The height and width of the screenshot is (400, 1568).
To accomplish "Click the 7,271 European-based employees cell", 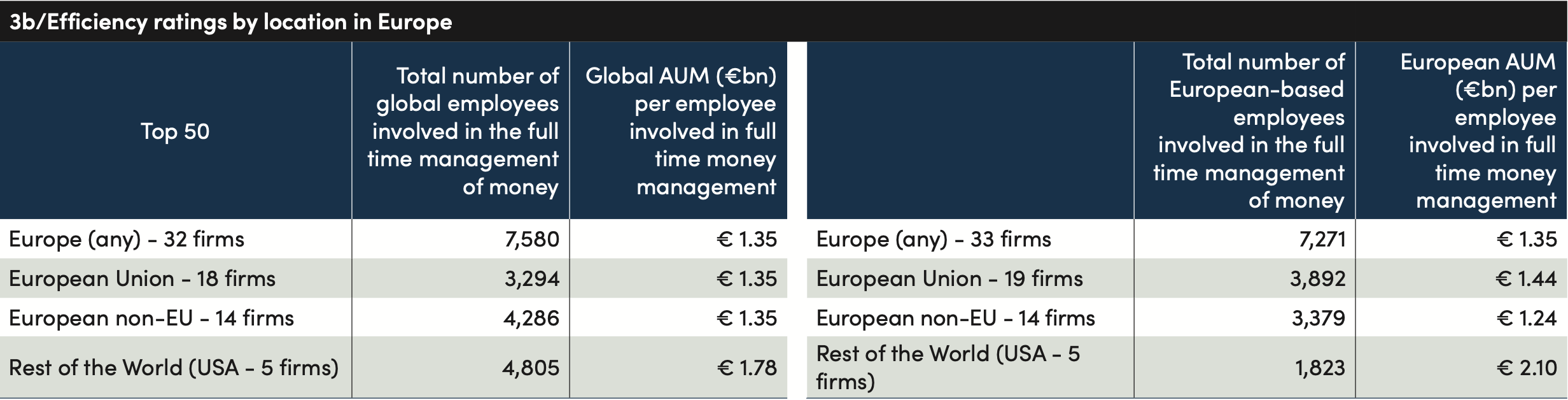I will tap(1322, 239).
